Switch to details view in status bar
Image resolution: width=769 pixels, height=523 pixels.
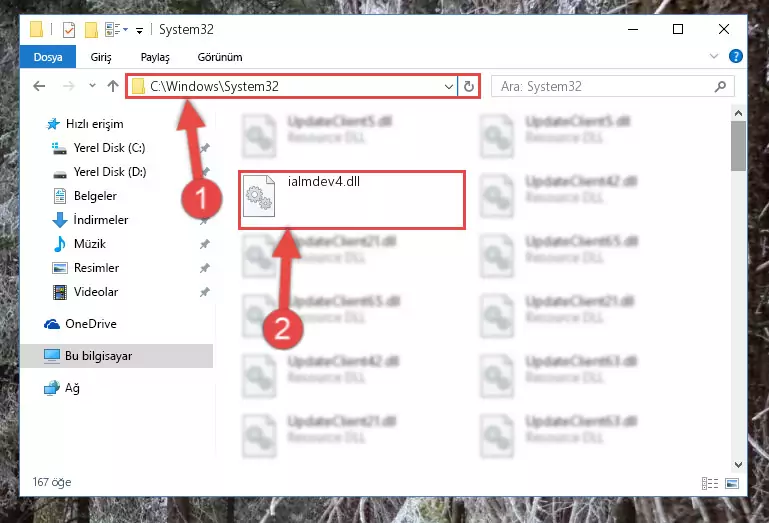tap(709, 483)
